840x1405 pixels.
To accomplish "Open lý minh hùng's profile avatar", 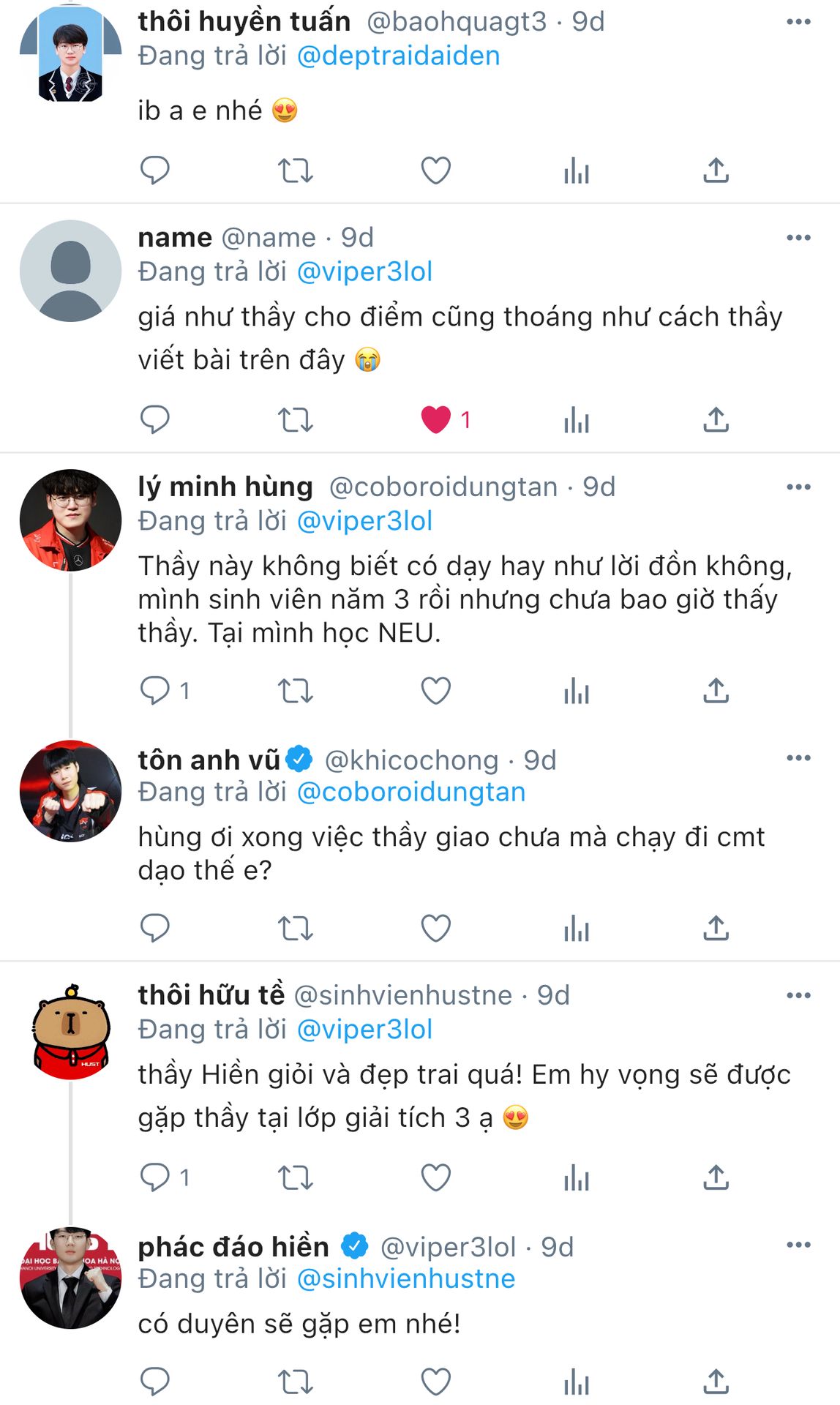I will click(x=71, y=520).
